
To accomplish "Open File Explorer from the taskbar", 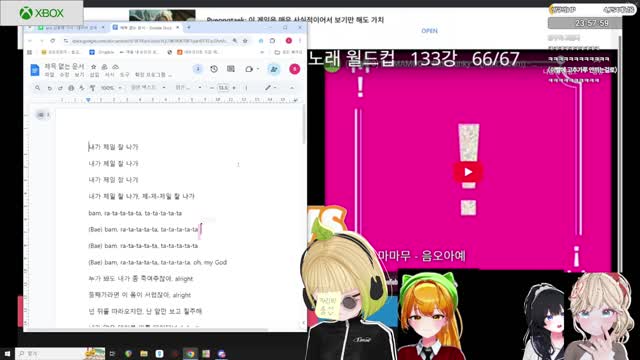I will (144, 353).
